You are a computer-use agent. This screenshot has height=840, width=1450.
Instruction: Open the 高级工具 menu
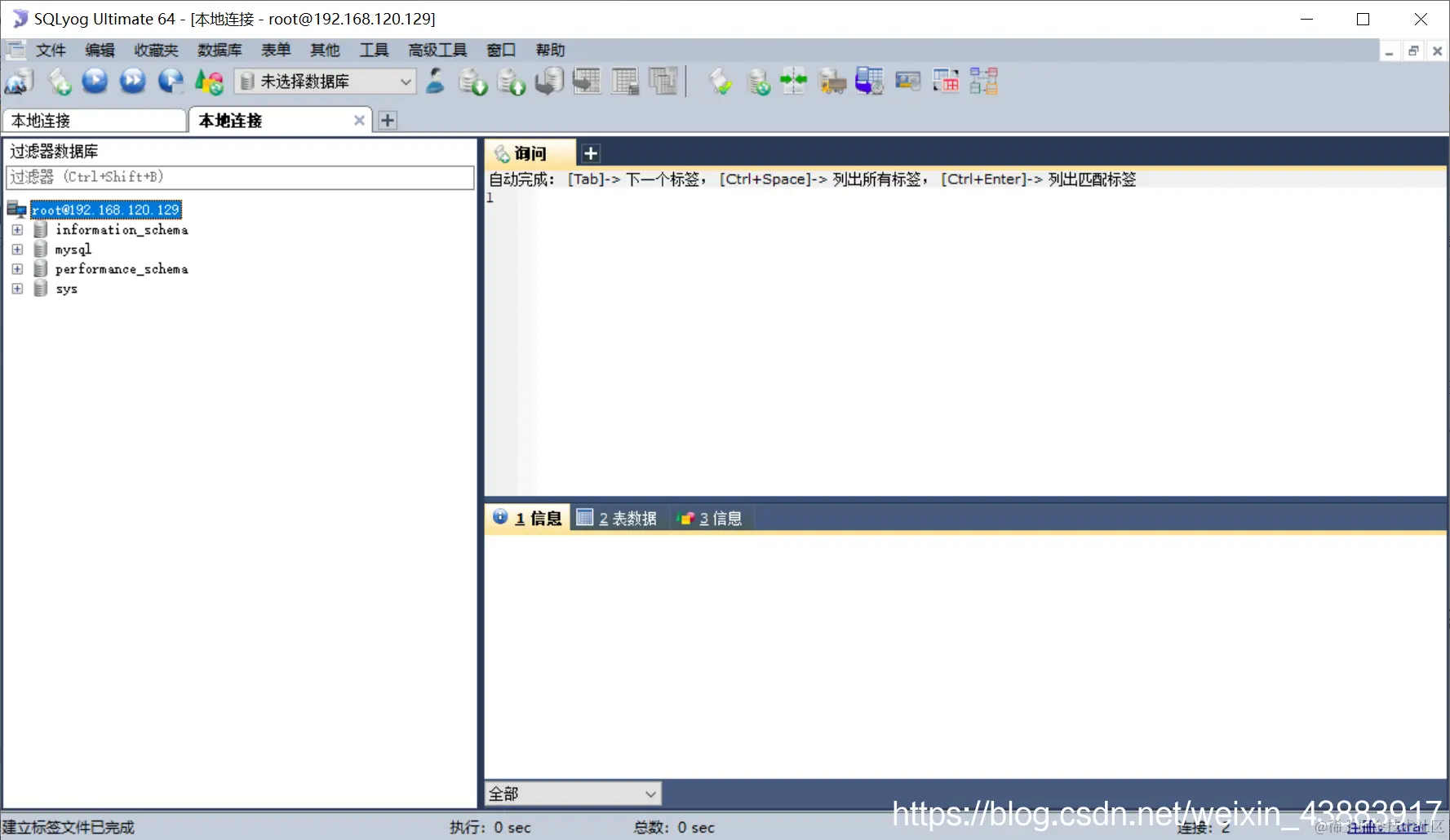(437, 51)
